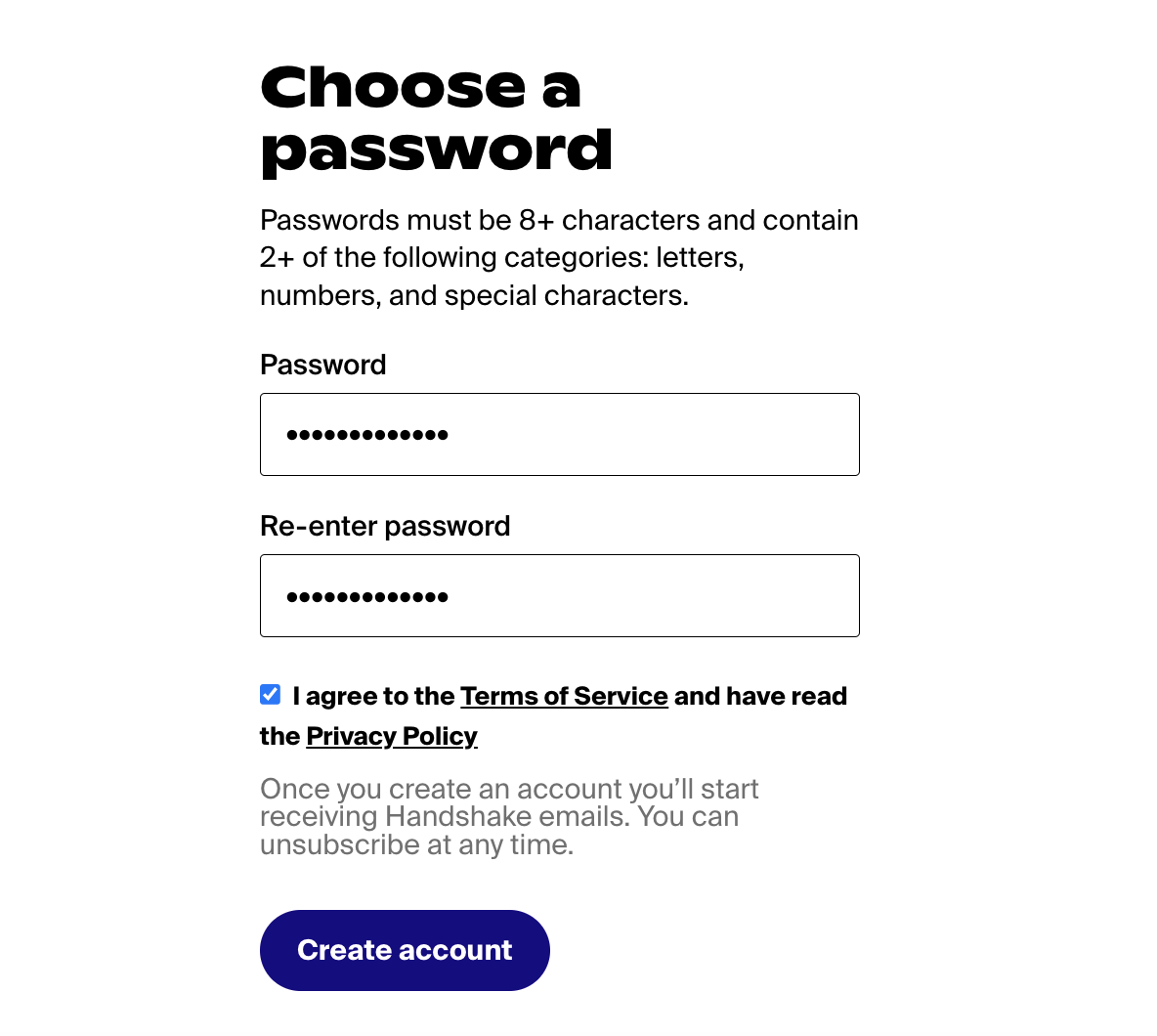Select the masked password text
Image resolution: width=1157 pixels, height=1036 pixels.
click(367, 434)
